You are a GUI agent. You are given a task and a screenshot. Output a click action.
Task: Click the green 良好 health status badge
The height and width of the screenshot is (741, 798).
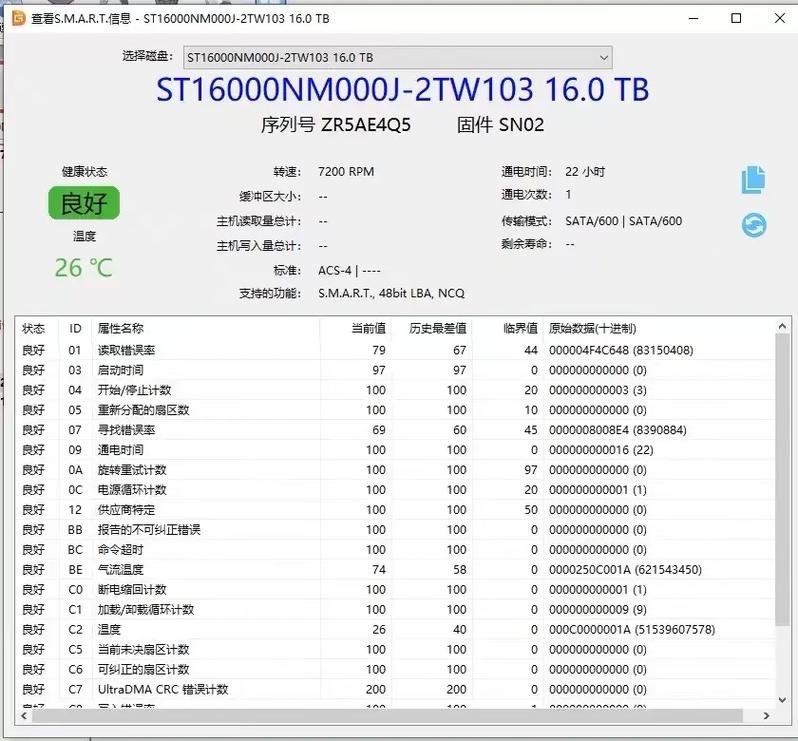point(84,203)
